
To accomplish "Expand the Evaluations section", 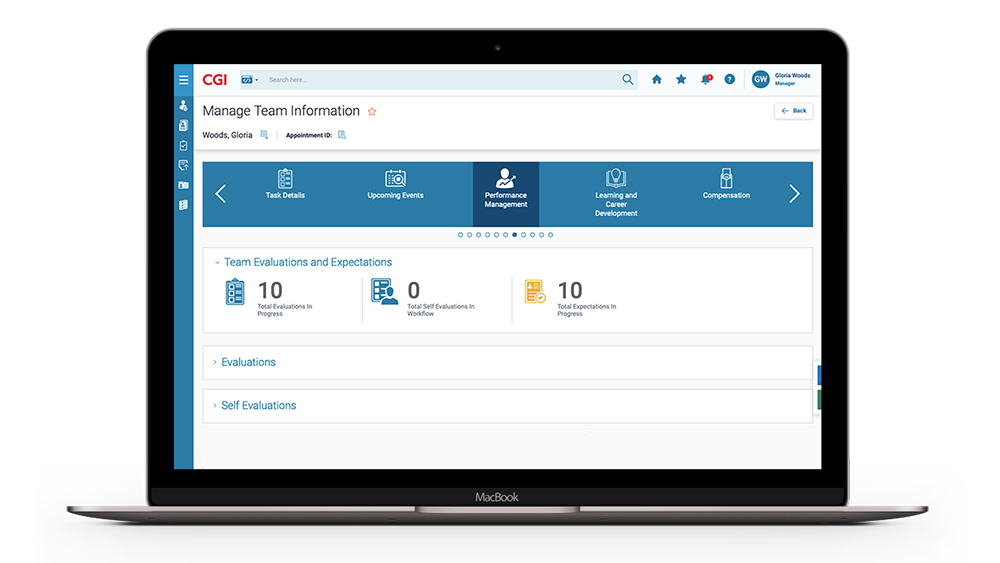I will (x=248, y=362).
